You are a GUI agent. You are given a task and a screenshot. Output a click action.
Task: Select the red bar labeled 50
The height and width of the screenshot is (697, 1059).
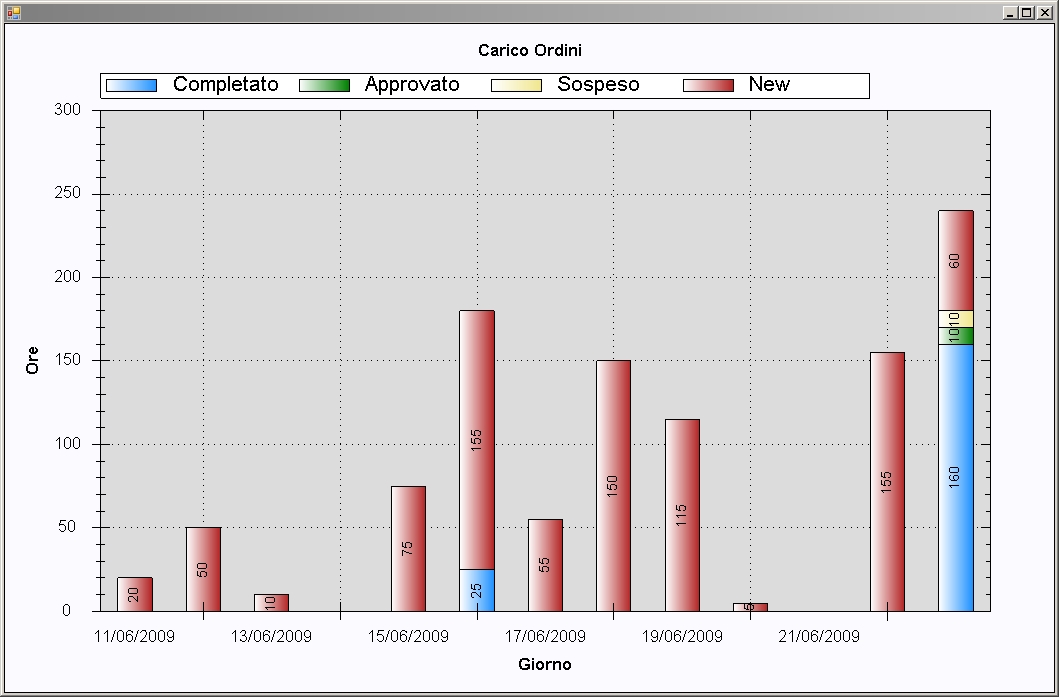coord(203,569)
